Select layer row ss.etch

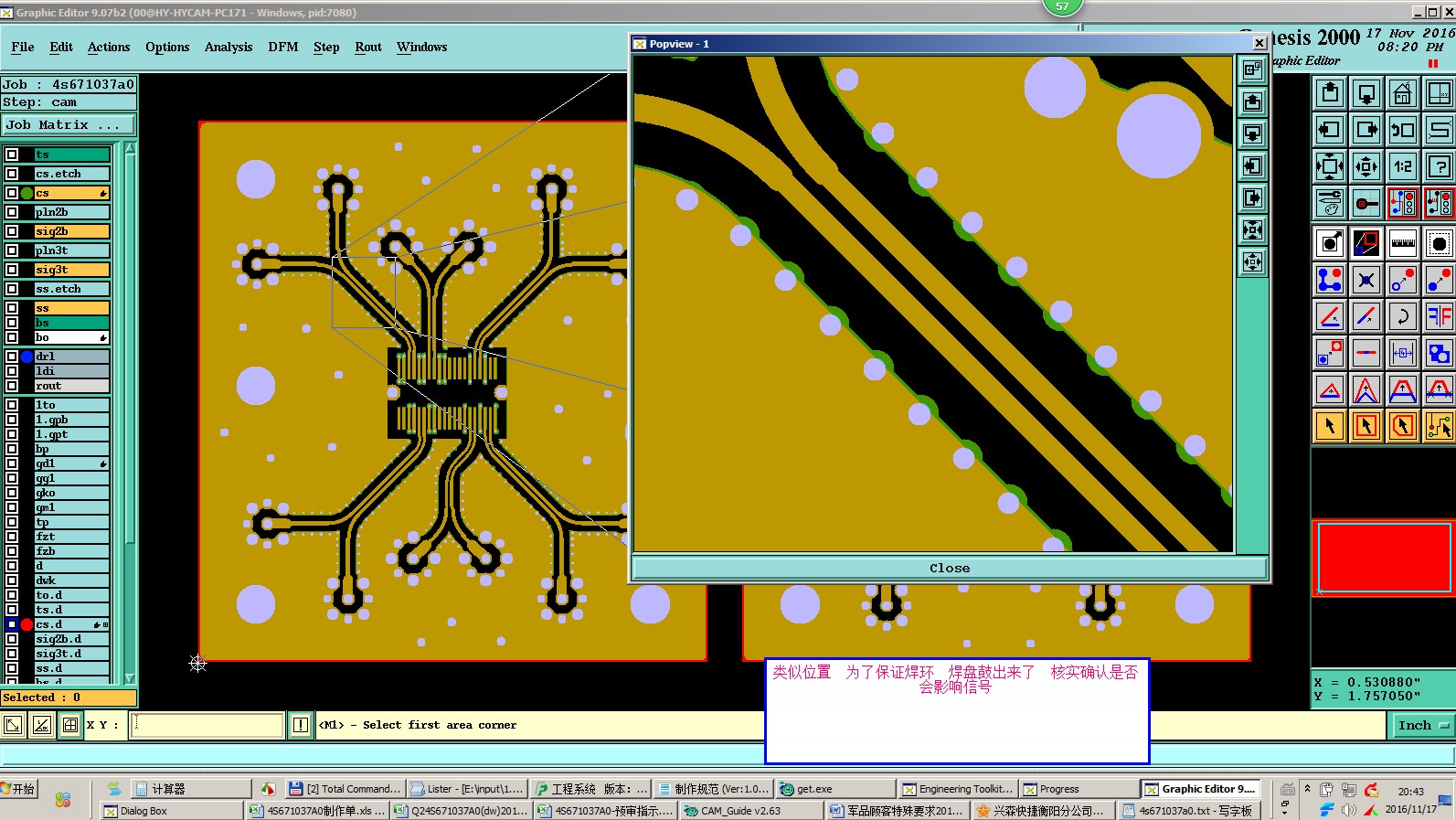click(71, 289)
